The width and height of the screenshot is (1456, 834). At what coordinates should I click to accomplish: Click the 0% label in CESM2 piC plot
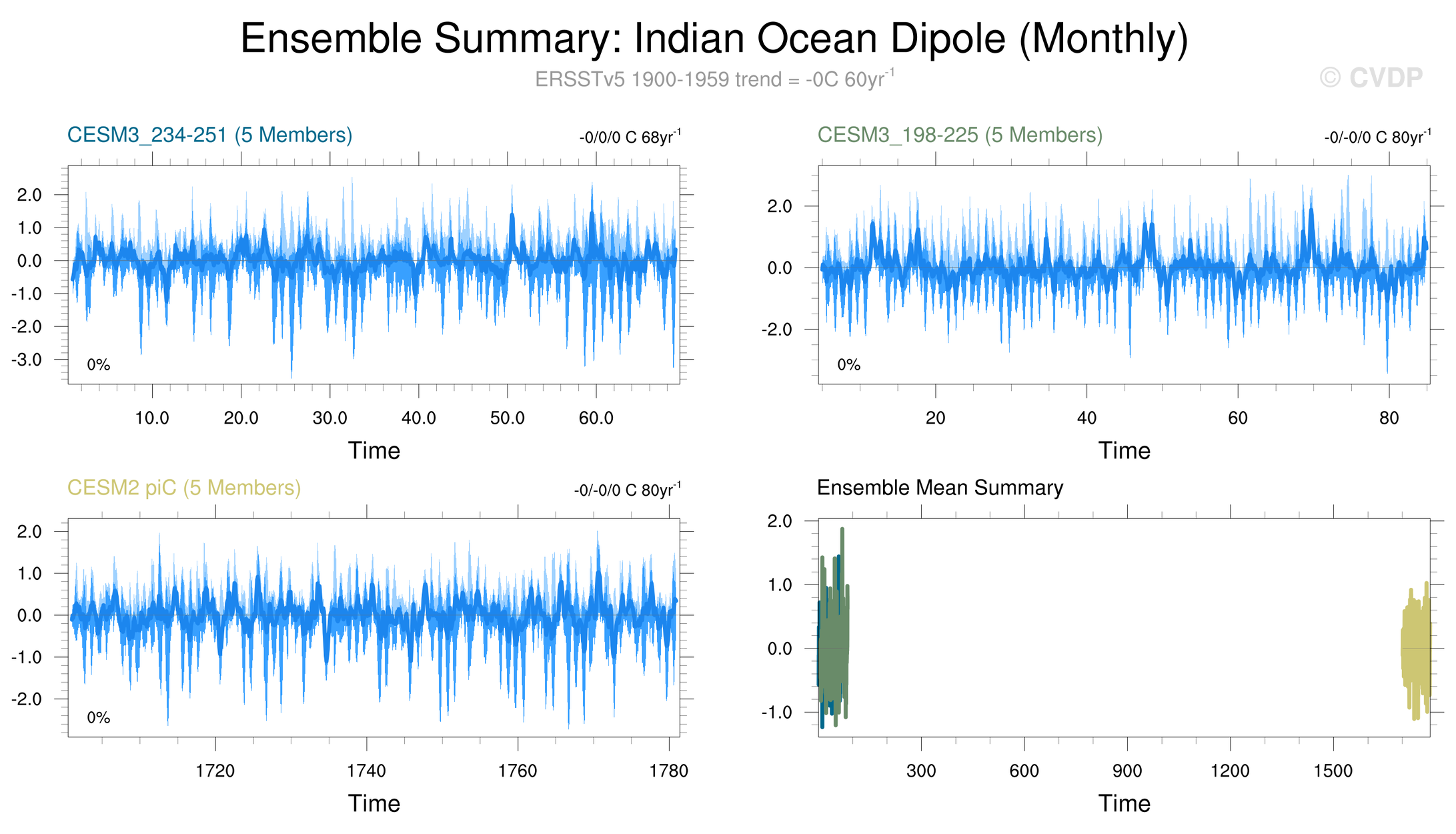point(99,718)
